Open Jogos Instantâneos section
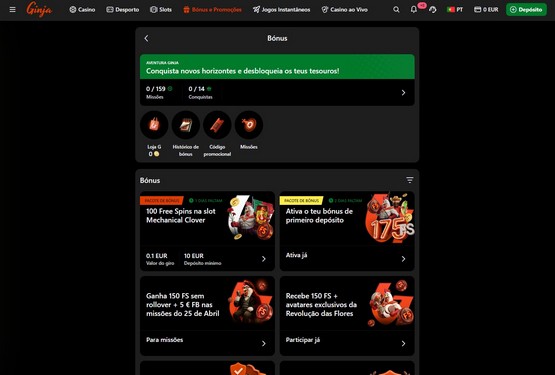This screenshot has height=375, width=555. pos(281,10)
